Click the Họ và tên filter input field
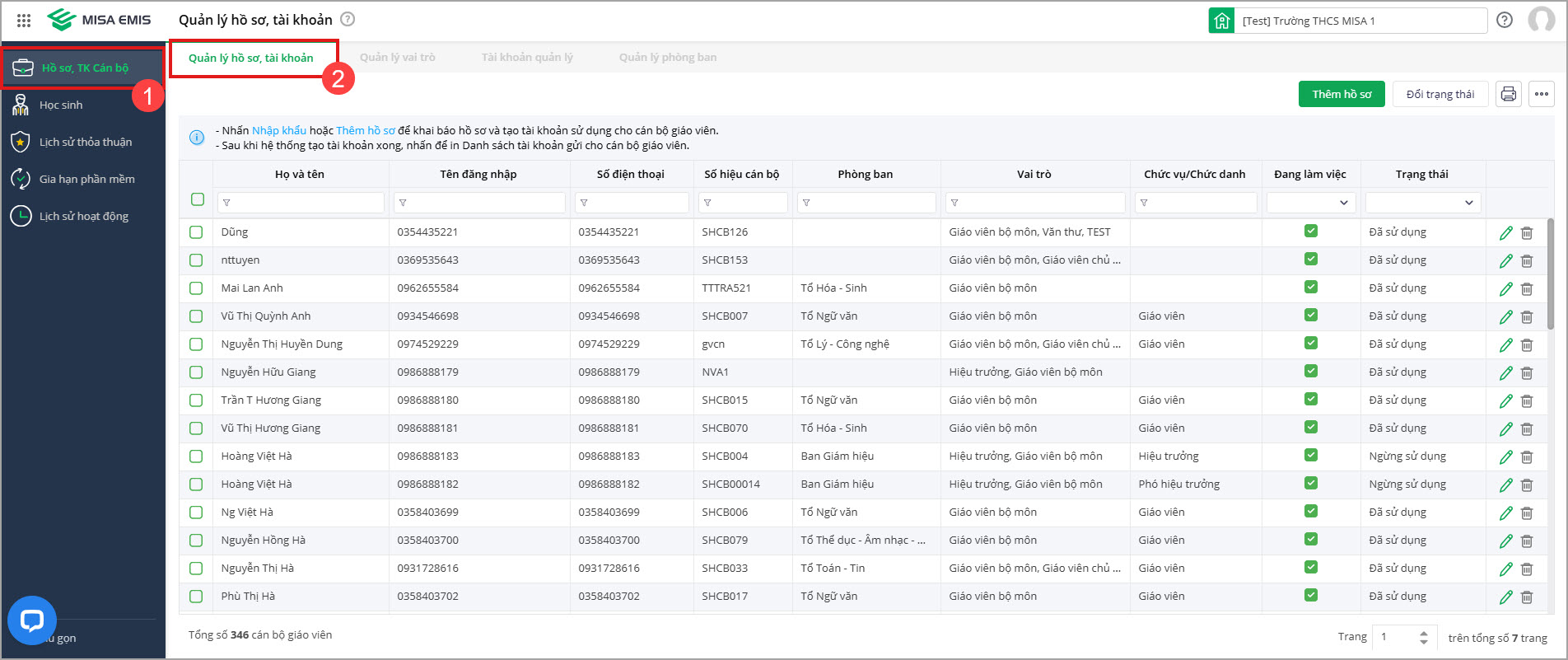 pos(301,203)
